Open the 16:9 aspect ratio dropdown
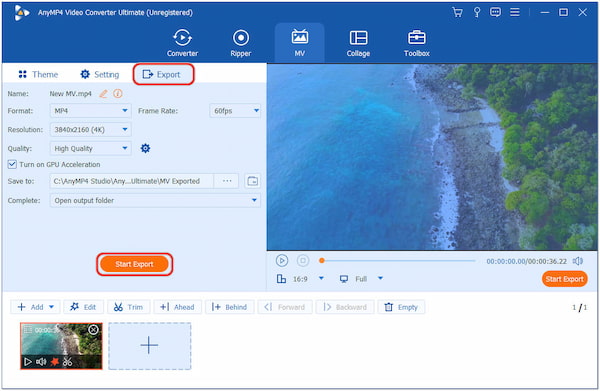Screen dimensions: 600x391 point(321,279)
